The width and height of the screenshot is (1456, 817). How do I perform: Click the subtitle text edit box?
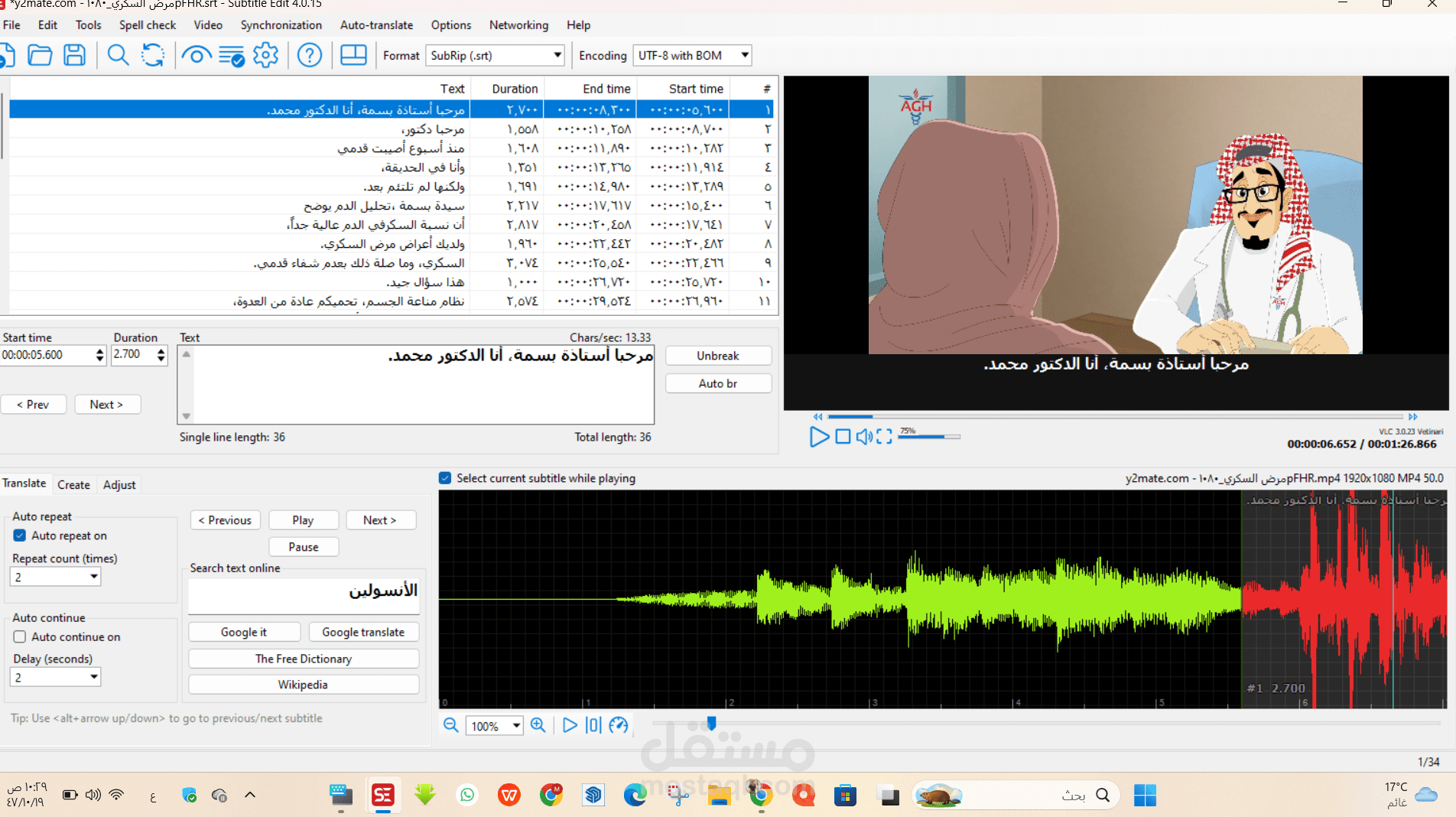click(416, 384)
